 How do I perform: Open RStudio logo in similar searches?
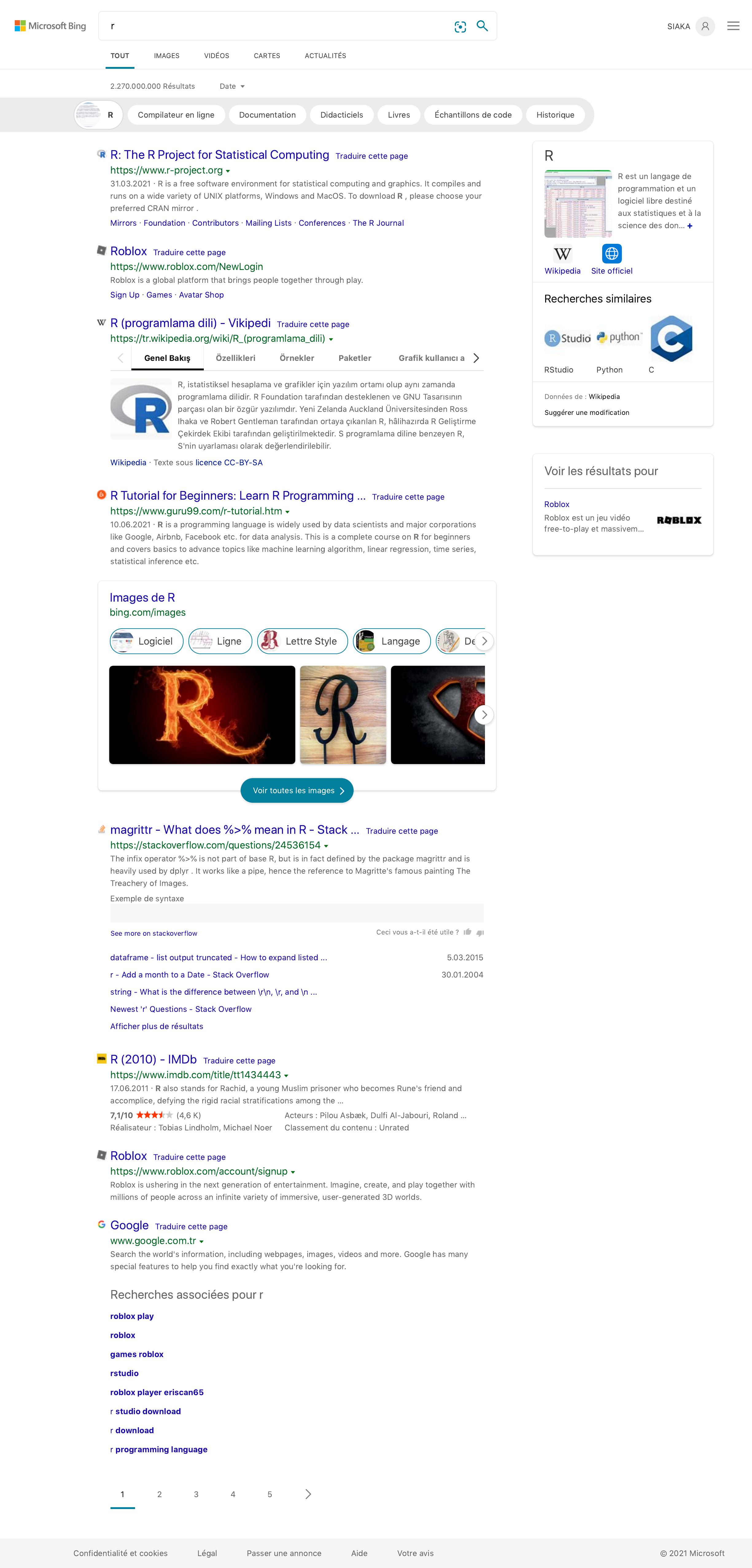tap(567, 338)
